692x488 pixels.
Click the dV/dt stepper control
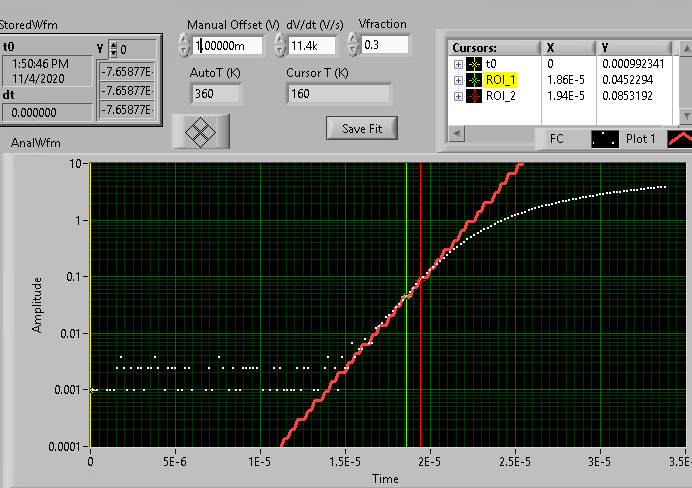click(279, 45)
